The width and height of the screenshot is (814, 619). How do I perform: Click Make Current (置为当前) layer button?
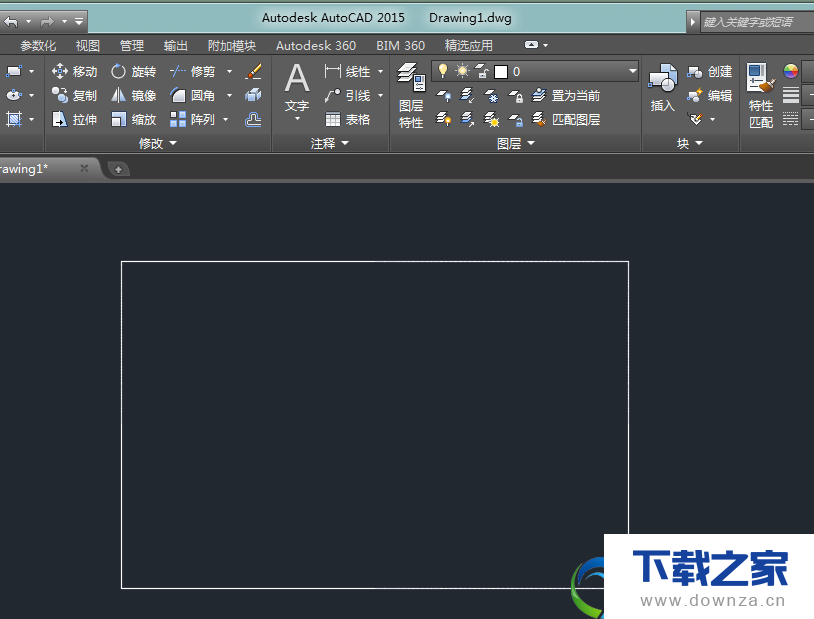pyautogui.click(x=566, y=96)
